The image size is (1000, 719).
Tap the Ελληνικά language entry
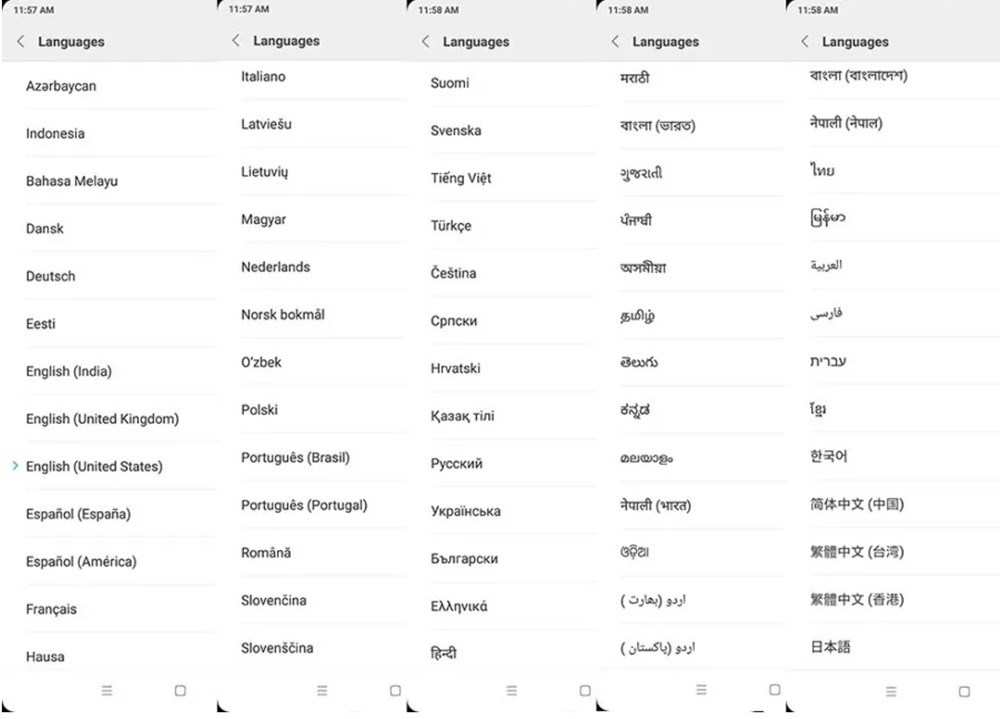(x=459, y=606)
